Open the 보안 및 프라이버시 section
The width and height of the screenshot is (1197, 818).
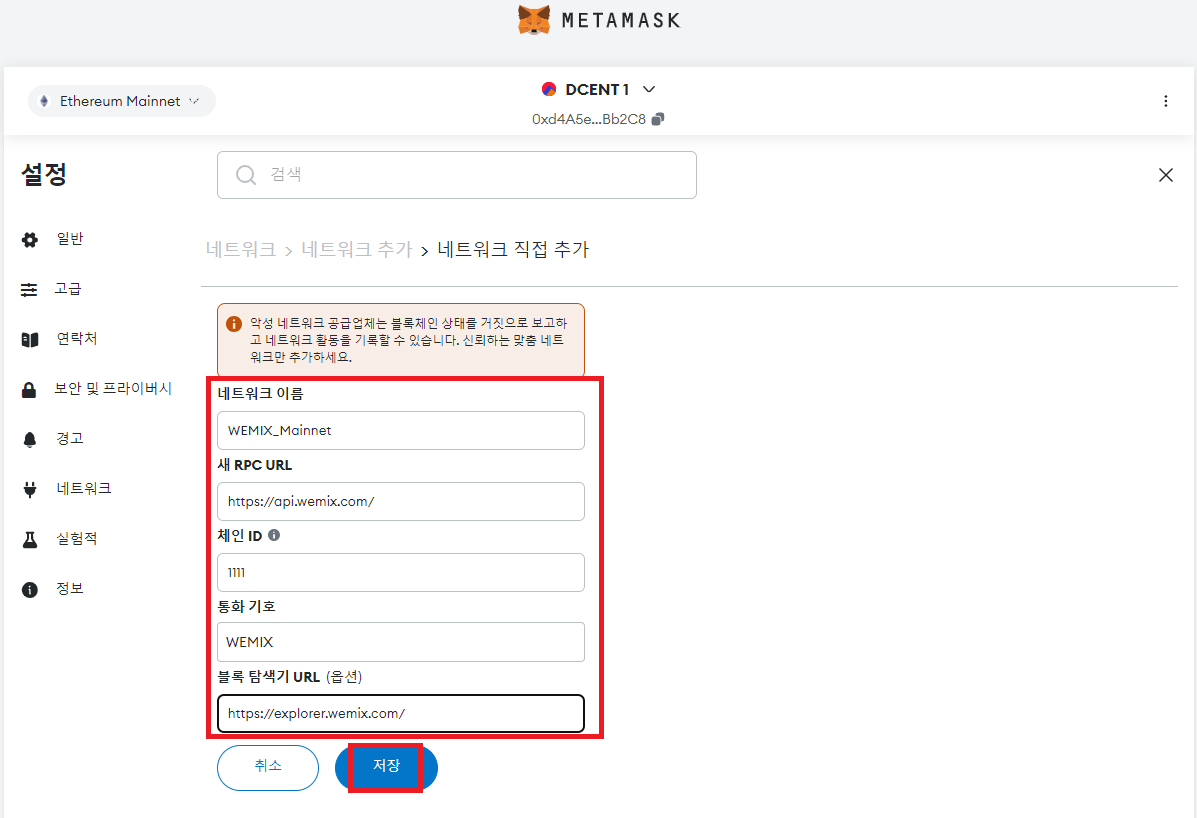[113, 388]
